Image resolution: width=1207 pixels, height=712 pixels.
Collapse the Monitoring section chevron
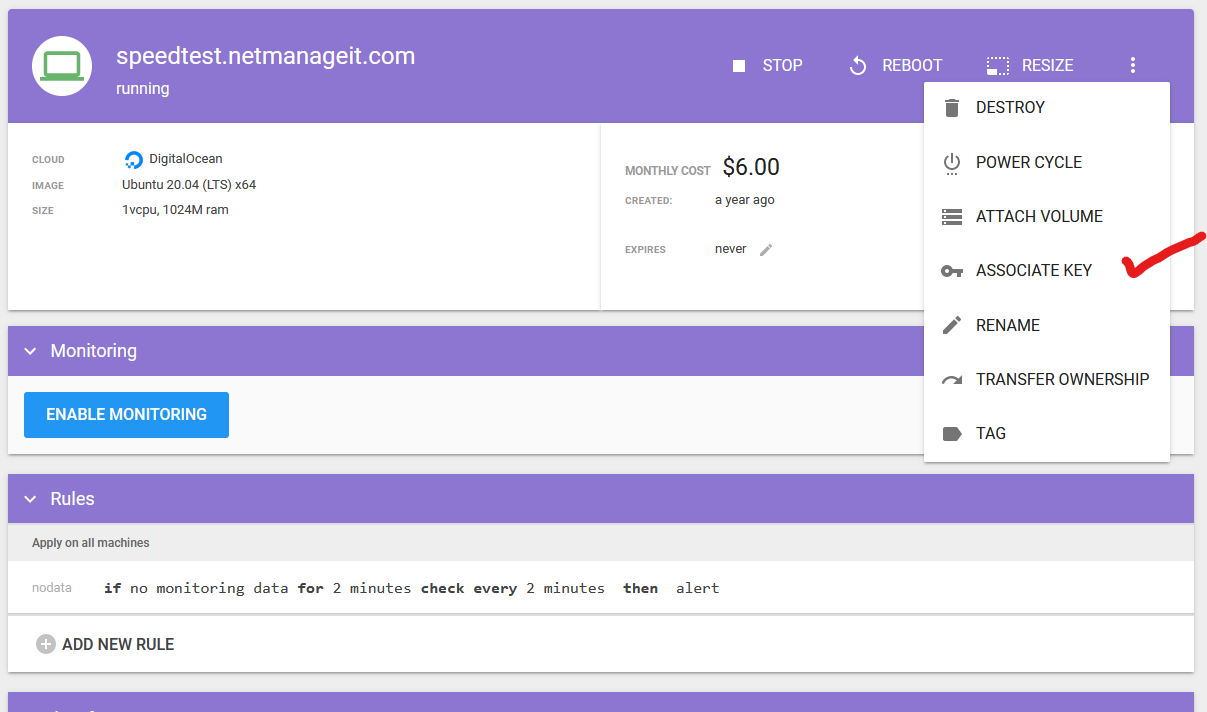pyautogui.click(x=30, y=351)
